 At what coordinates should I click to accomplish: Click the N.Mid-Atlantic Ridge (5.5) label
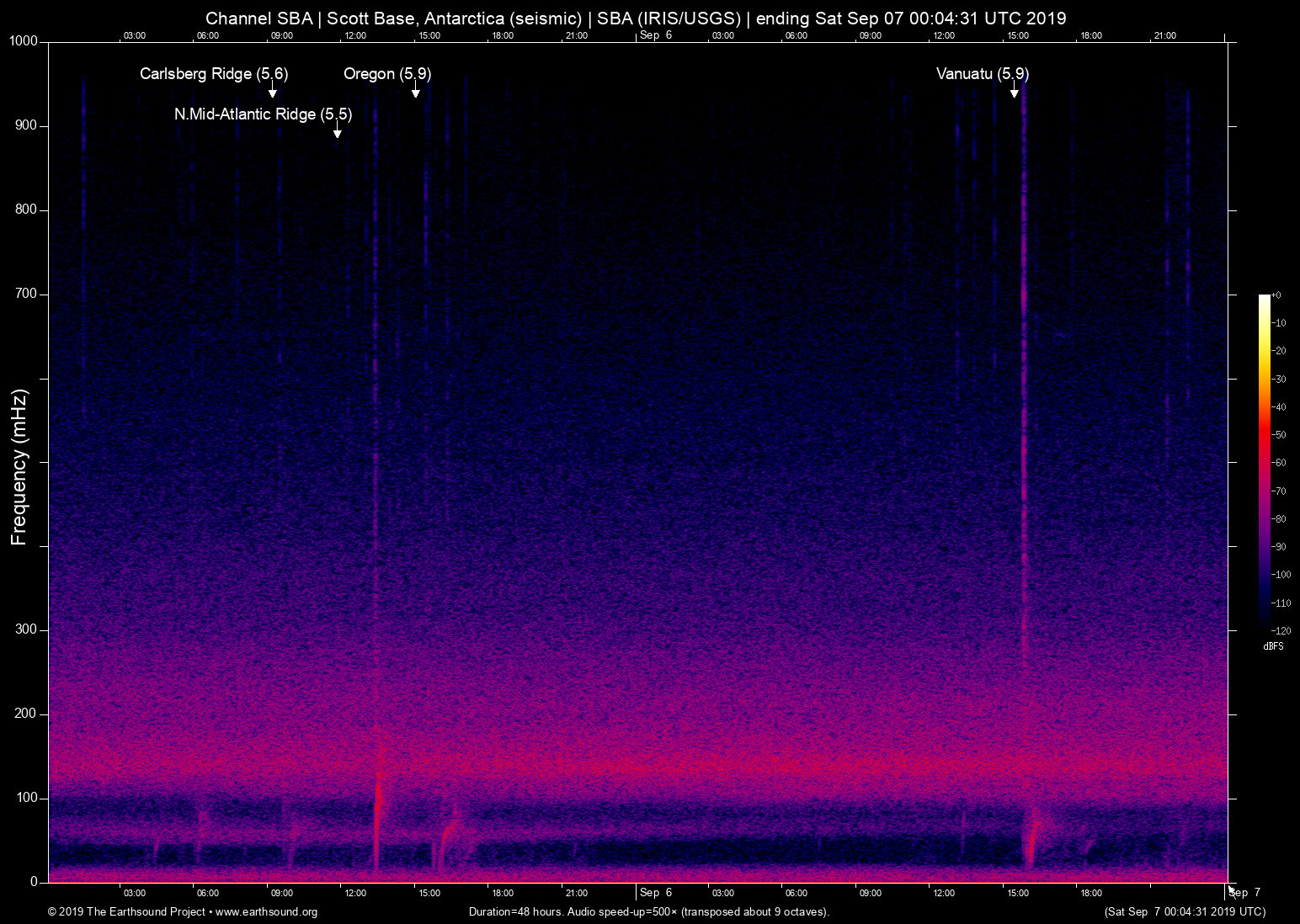[263, 114]
